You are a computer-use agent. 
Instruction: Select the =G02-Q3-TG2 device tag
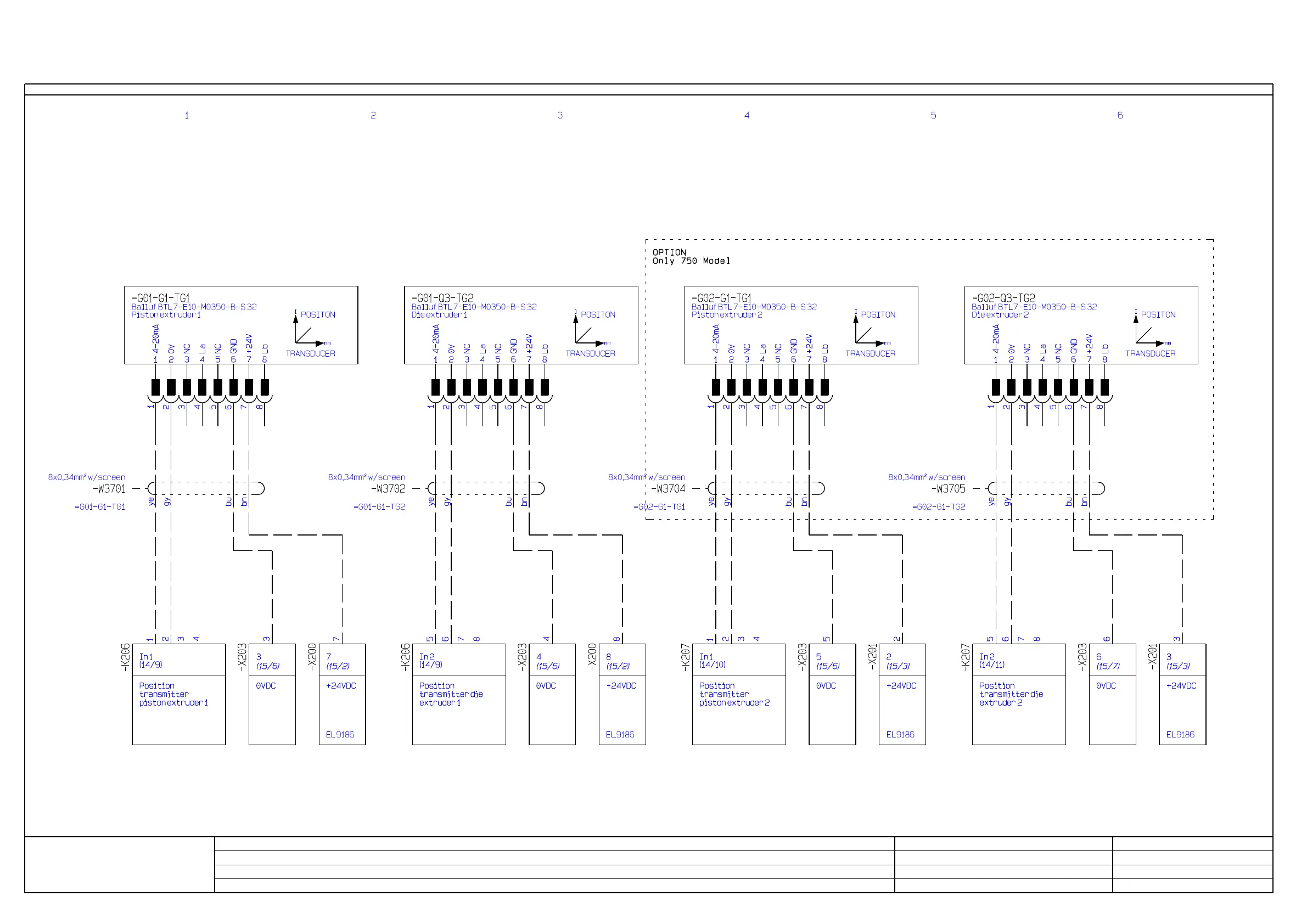(1003, 298)
